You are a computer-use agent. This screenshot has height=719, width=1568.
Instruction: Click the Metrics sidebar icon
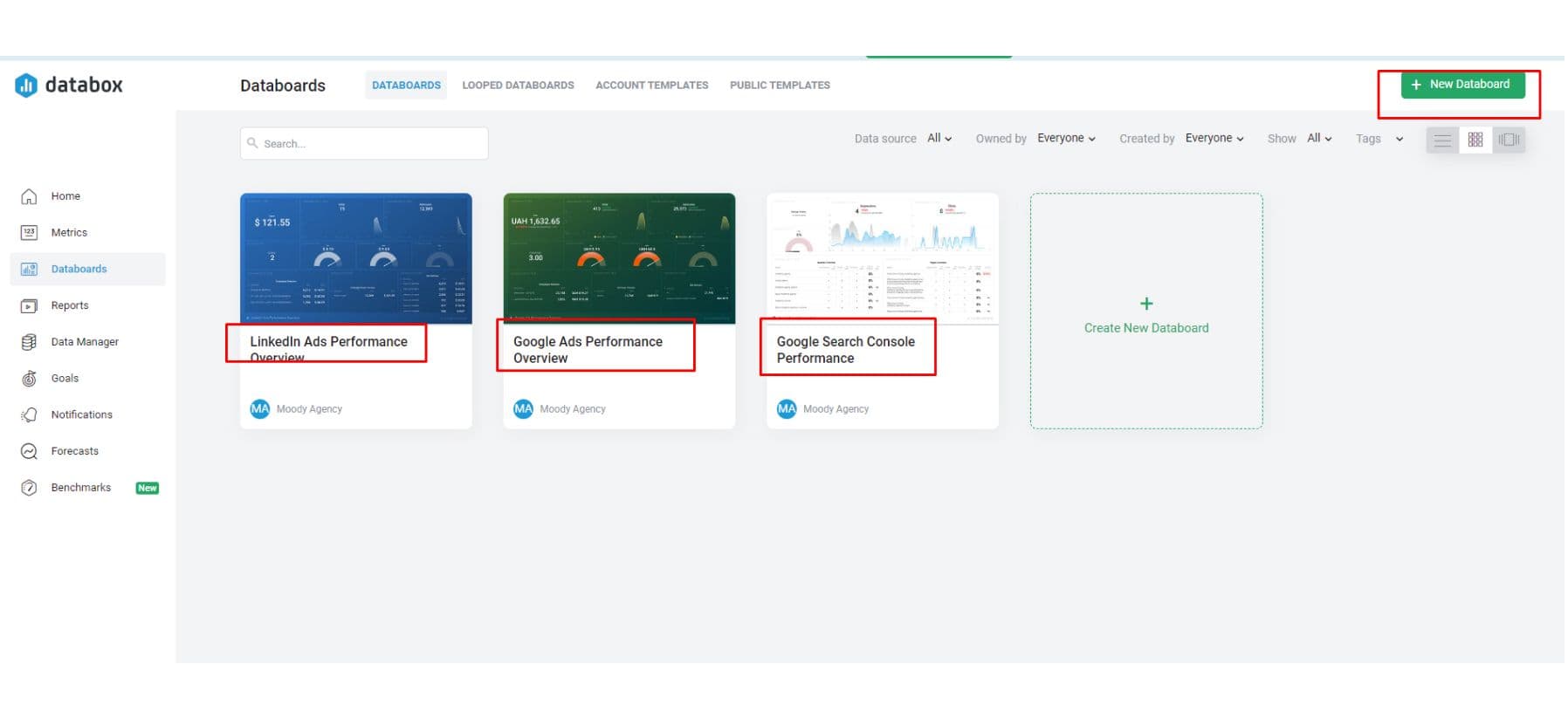pyautogui.click(x=29, y=233)
